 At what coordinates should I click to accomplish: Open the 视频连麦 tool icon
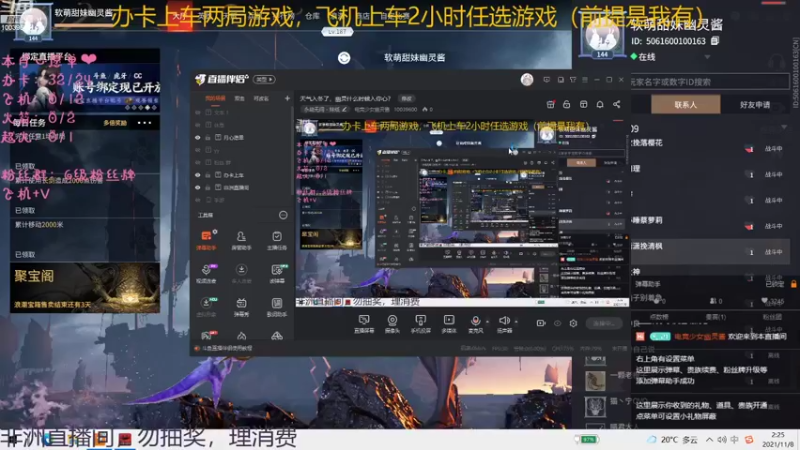pos(206,273)
